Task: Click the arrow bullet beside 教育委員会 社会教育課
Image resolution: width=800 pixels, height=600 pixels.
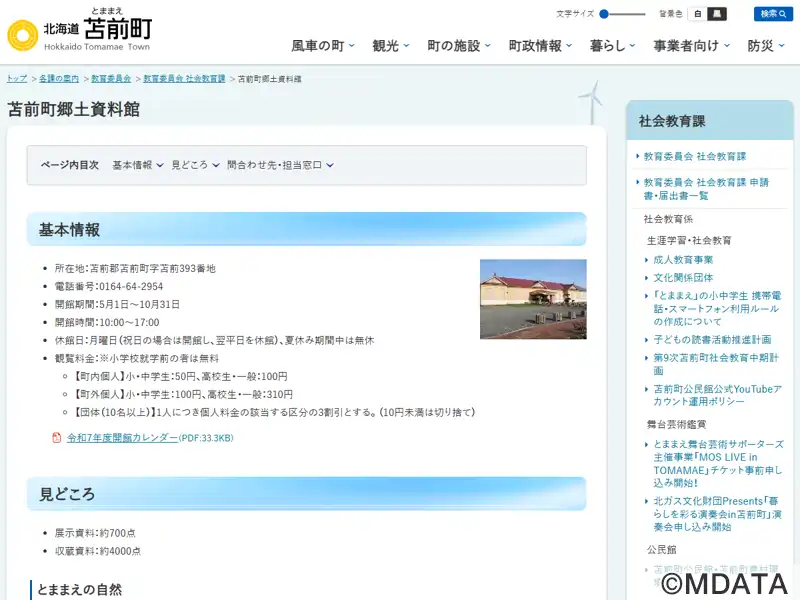Action: pyautogui.click(x=638, y=157)
